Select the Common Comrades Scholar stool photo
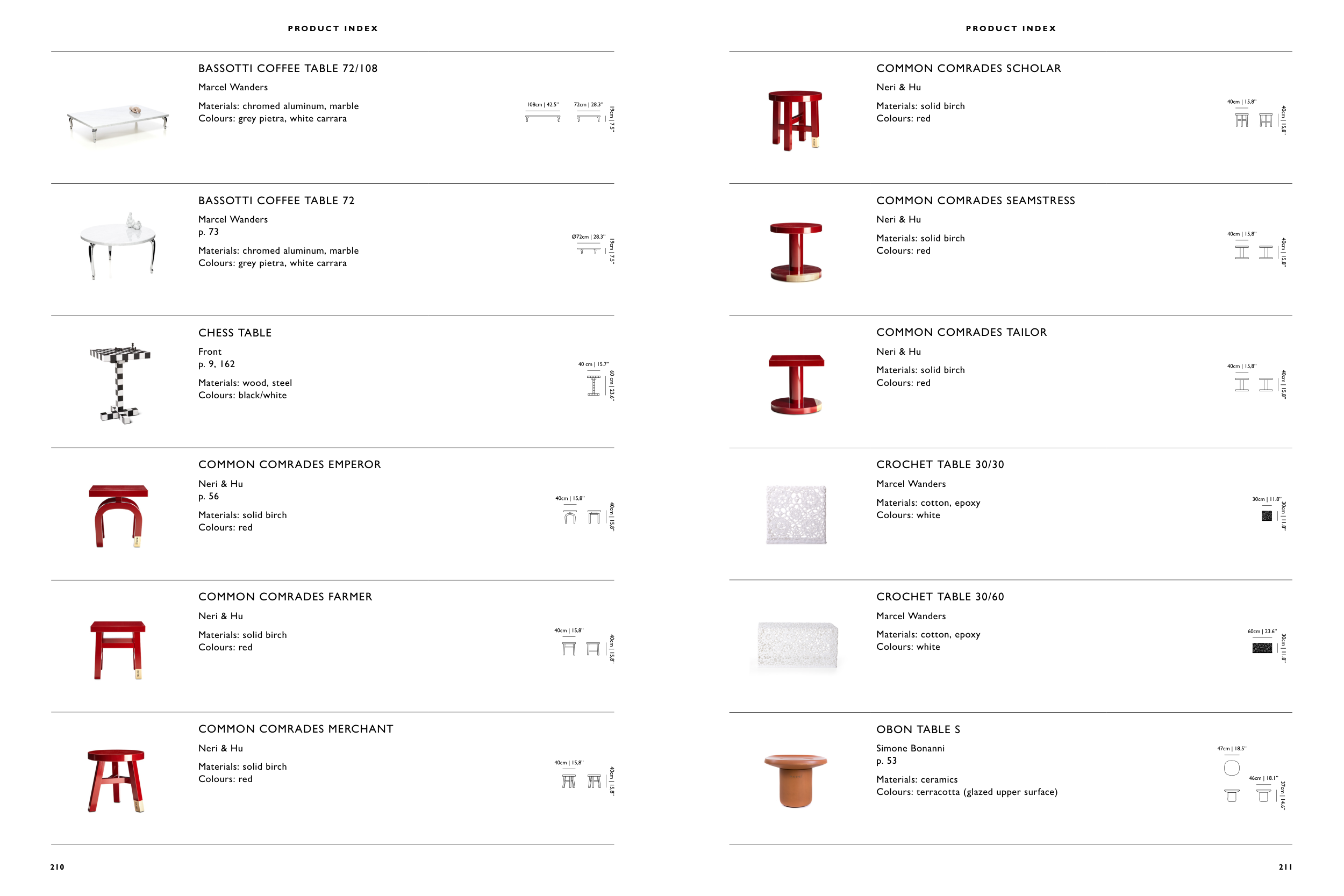 click(x=795, y=120)
